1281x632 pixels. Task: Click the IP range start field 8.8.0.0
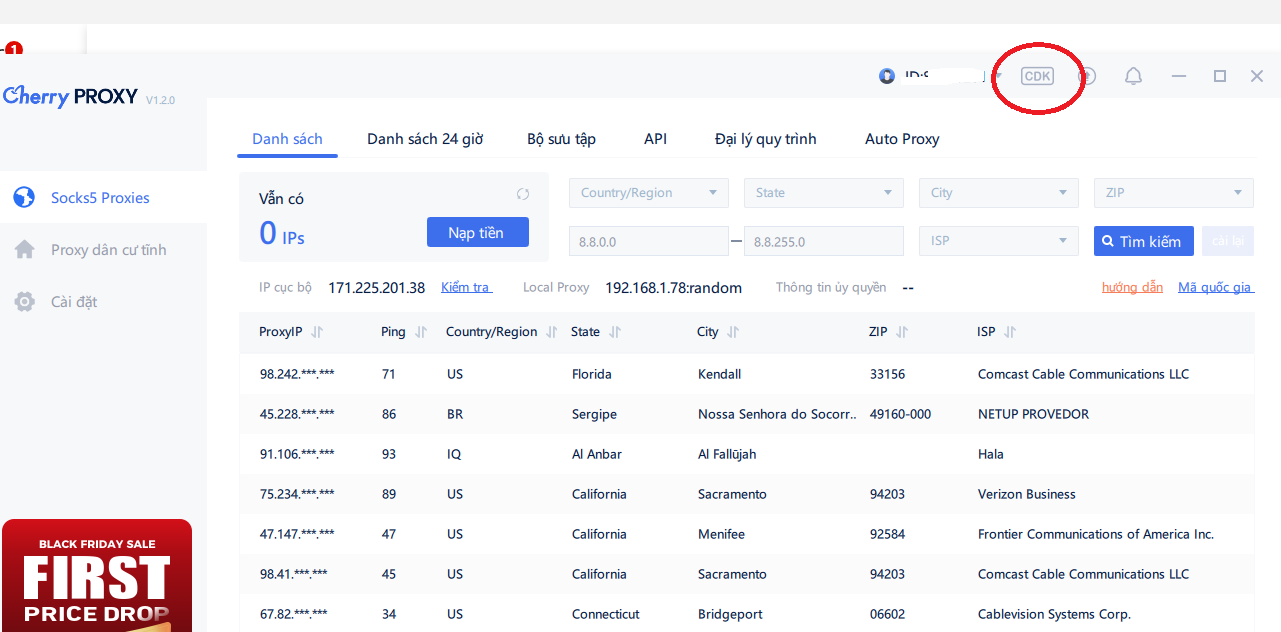coord(648,241)
